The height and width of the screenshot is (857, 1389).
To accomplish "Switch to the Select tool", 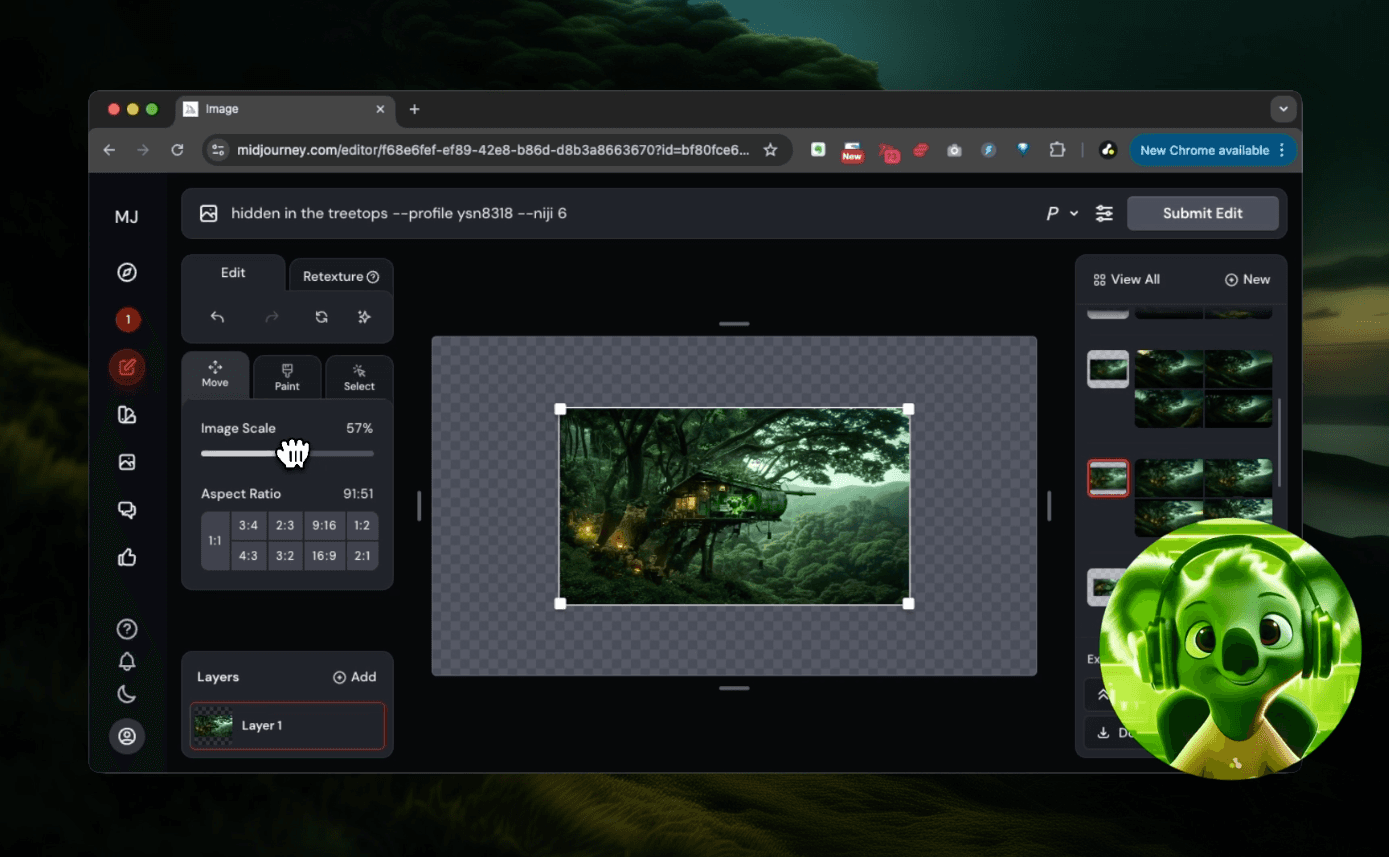I will (358, 377).
